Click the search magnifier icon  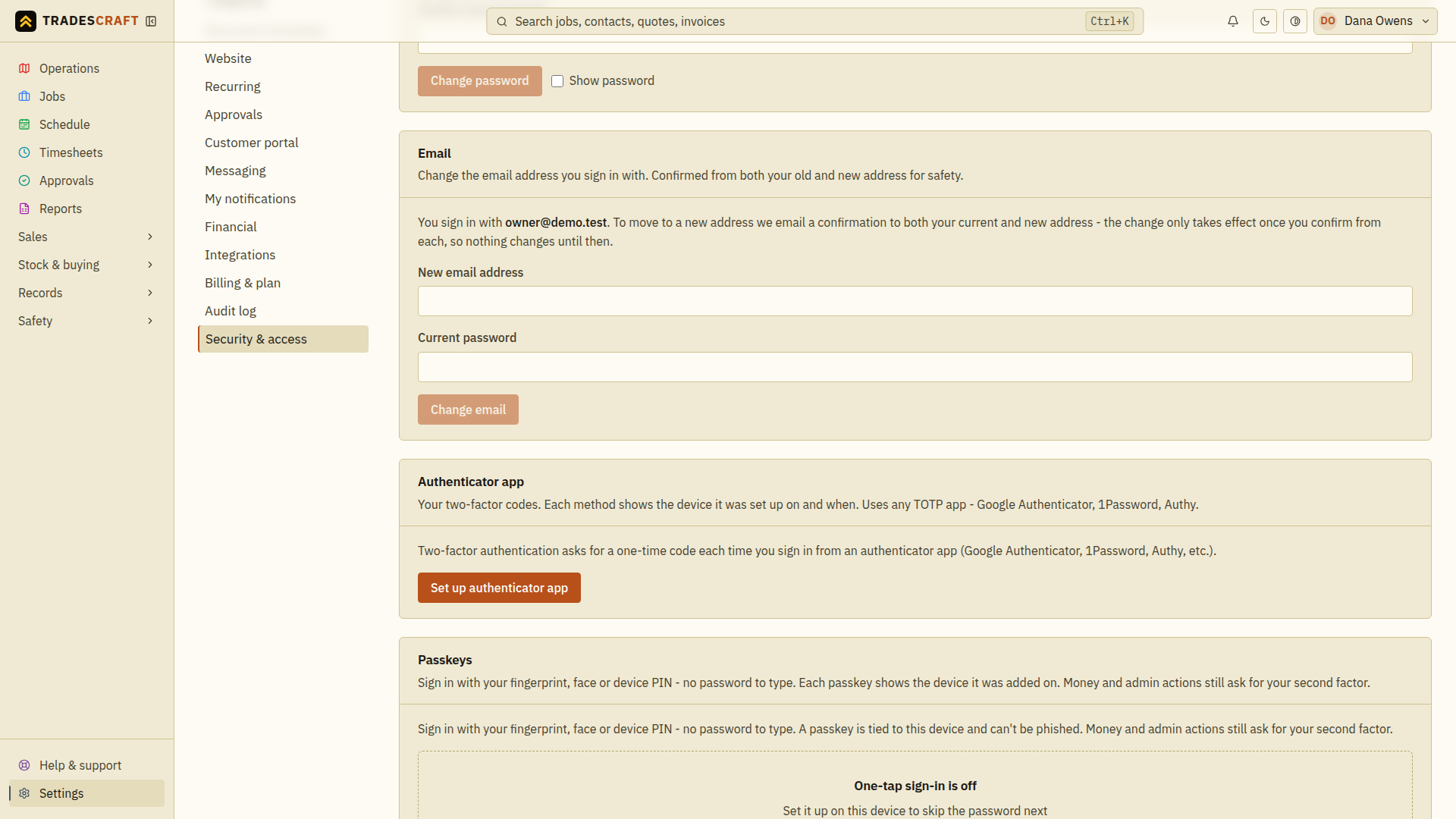click(x=501, y=21)
